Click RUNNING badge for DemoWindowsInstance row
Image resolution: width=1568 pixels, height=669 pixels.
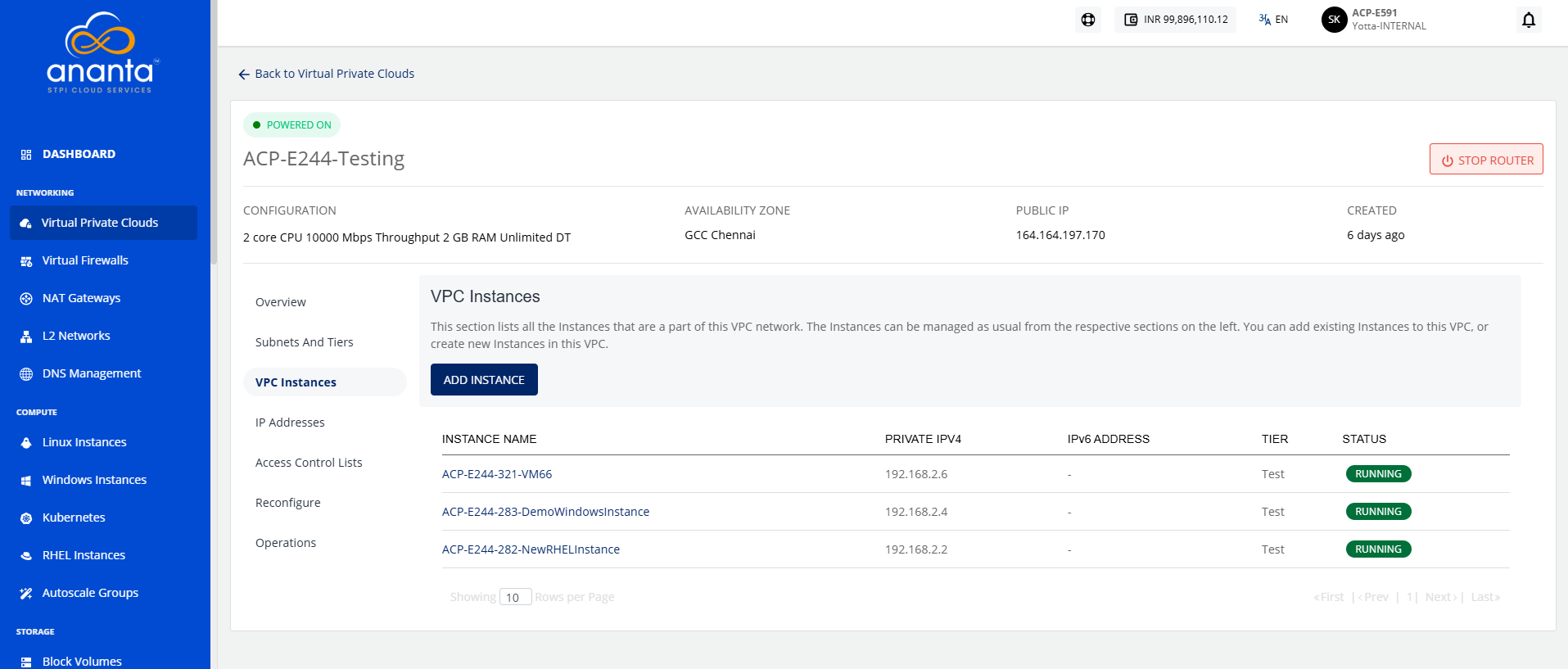coord(1378,512)
